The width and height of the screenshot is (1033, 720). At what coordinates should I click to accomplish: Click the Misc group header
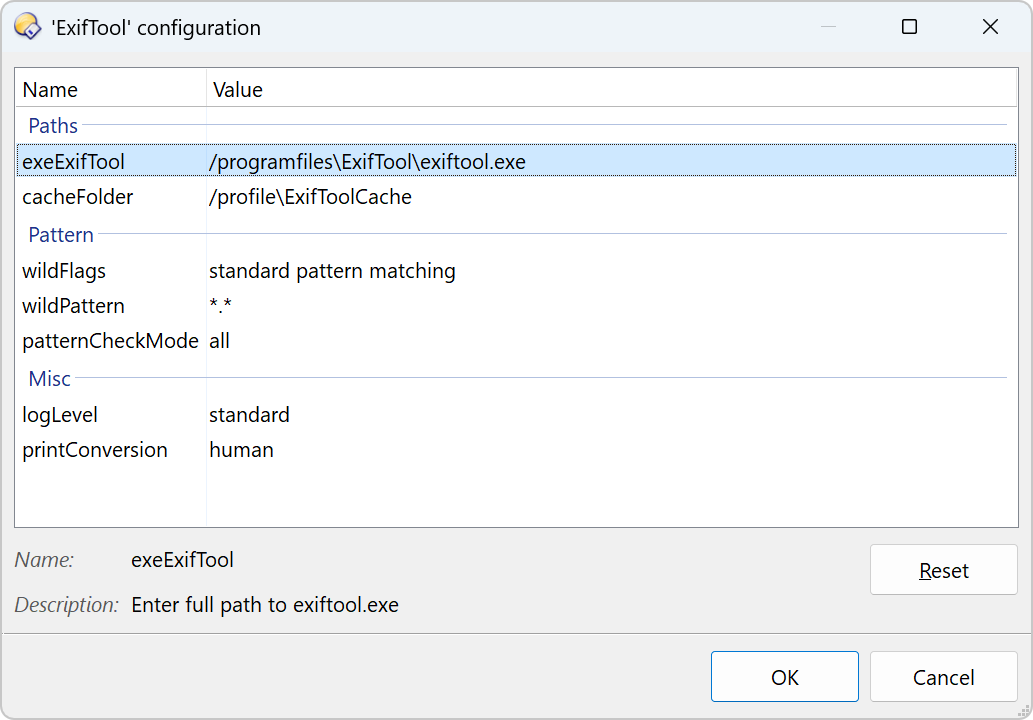[49, 378]
